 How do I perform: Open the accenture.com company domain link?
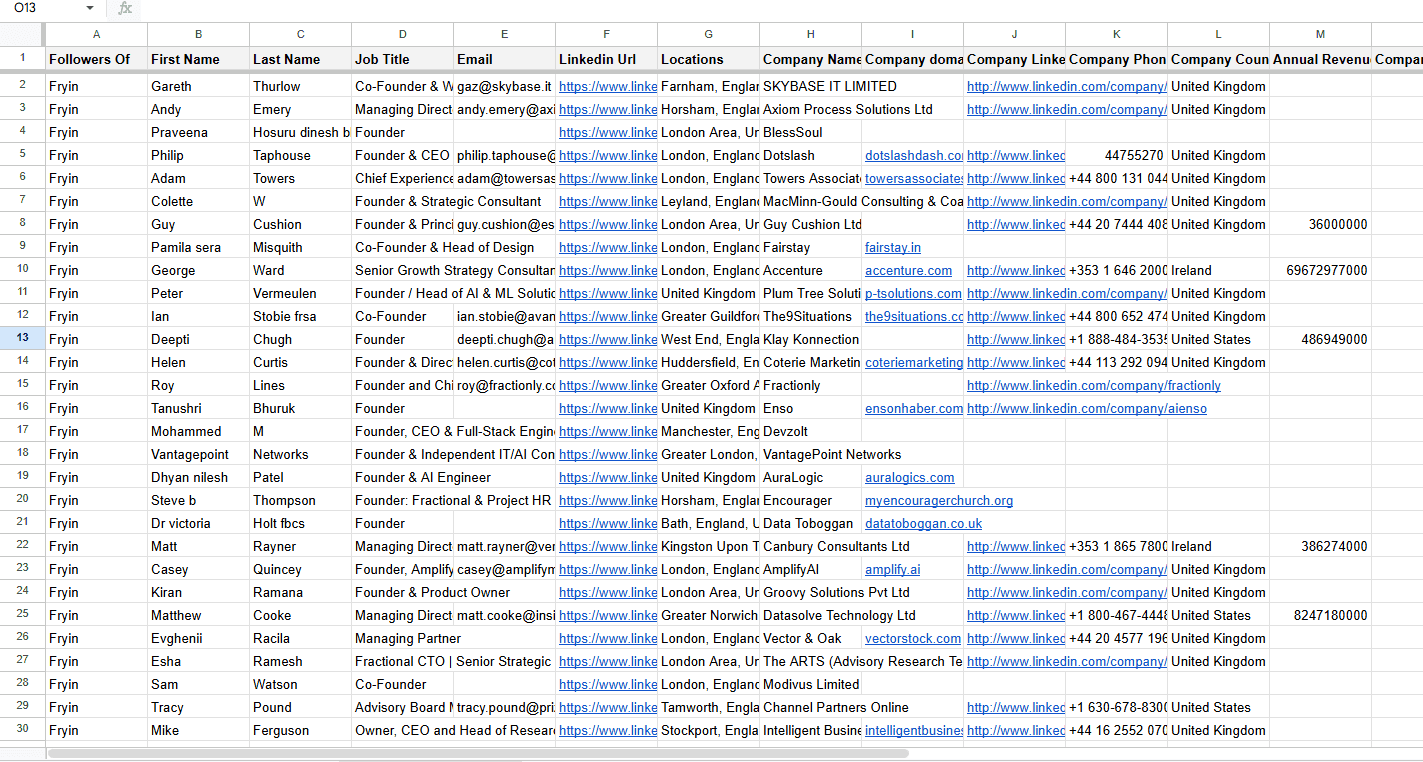[908, 270]
